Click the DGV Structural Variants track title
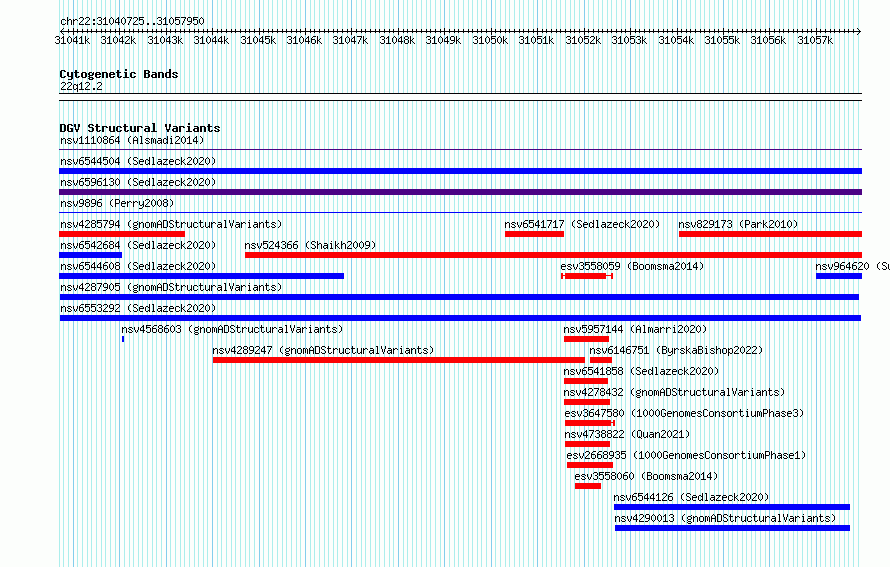Viewport: 890px width, 567px height. tap(140, 128)
